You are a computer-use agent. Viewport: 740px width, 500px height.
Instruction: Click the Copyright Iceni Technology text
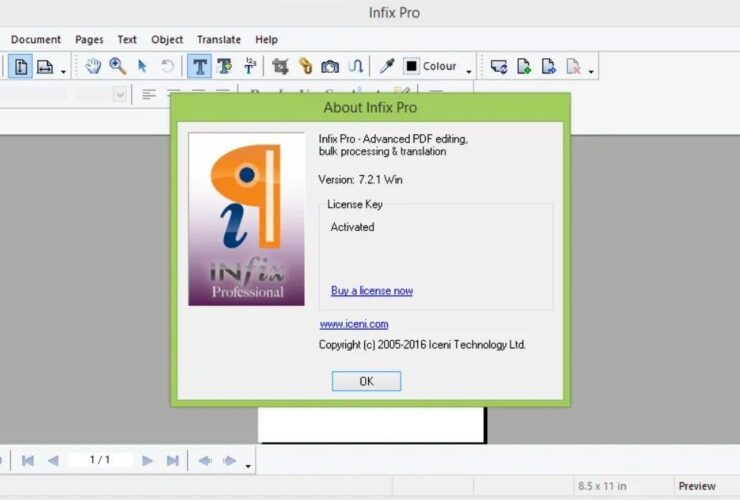pyautogui.click(x=422, y=345)
